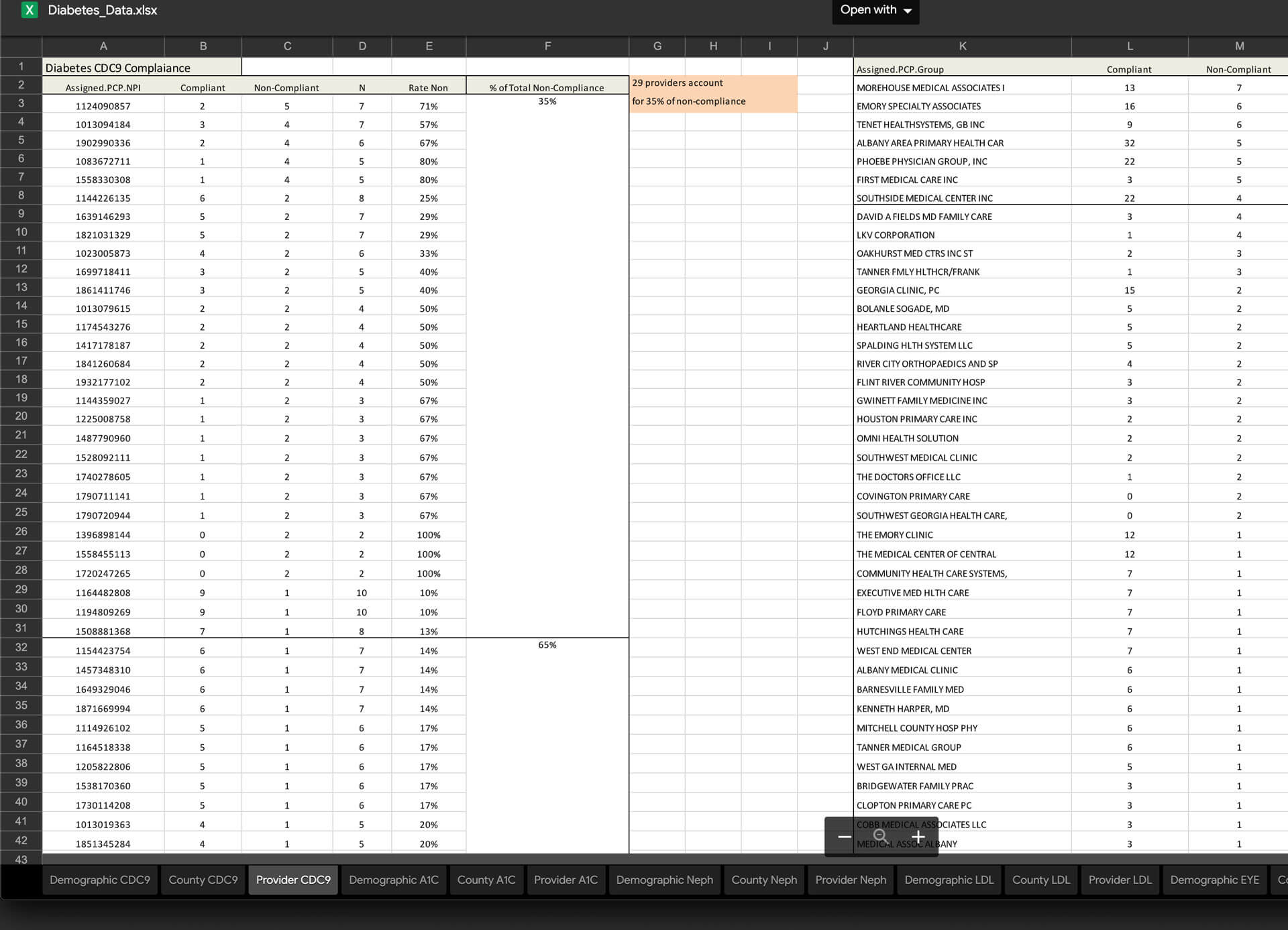Click the green Excel file icon

(x=30, y=10)
